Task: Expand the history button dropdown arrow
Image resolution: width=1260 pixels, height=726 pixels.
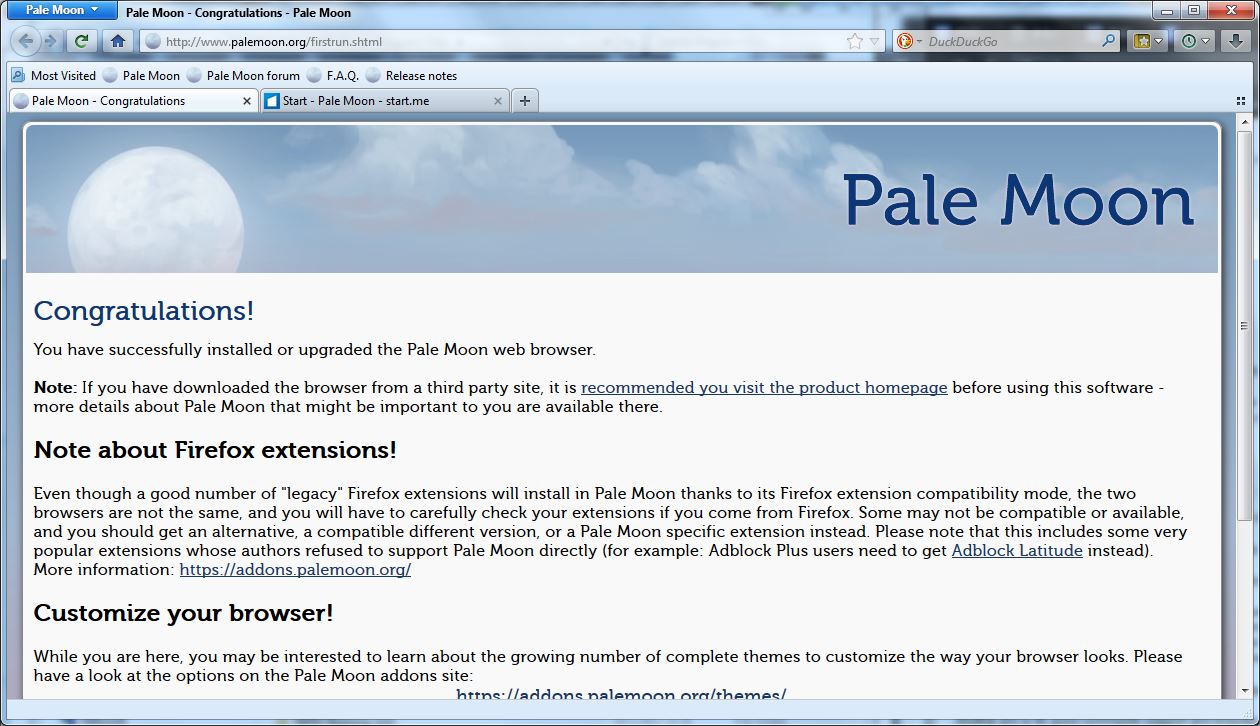Action: click(x=1206, y=42)
